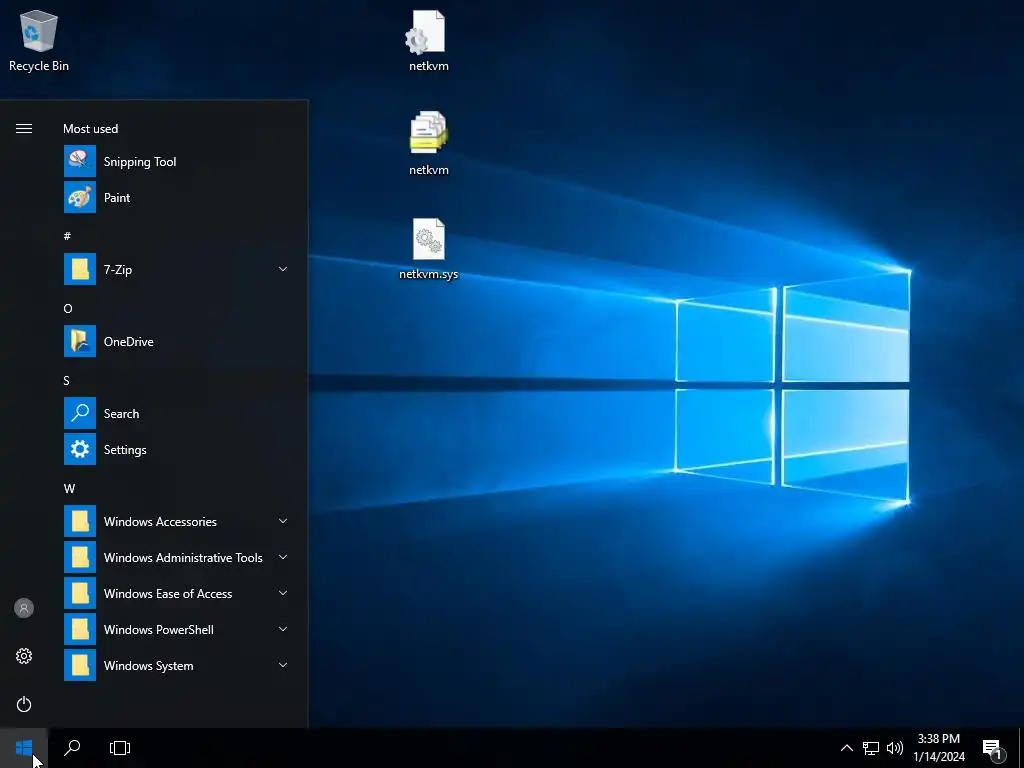The width and height of the screenshot is (1024, 768).
Task: Open the Windows Accessories folder icon
Action: 80,521
